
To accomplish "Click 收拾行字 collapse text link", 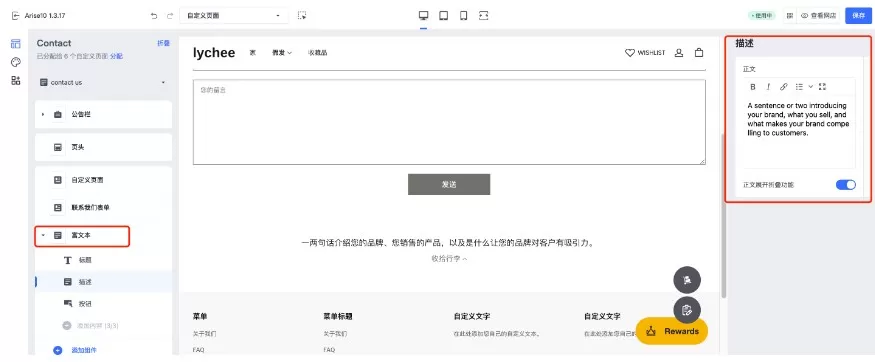I will [449, 259].
